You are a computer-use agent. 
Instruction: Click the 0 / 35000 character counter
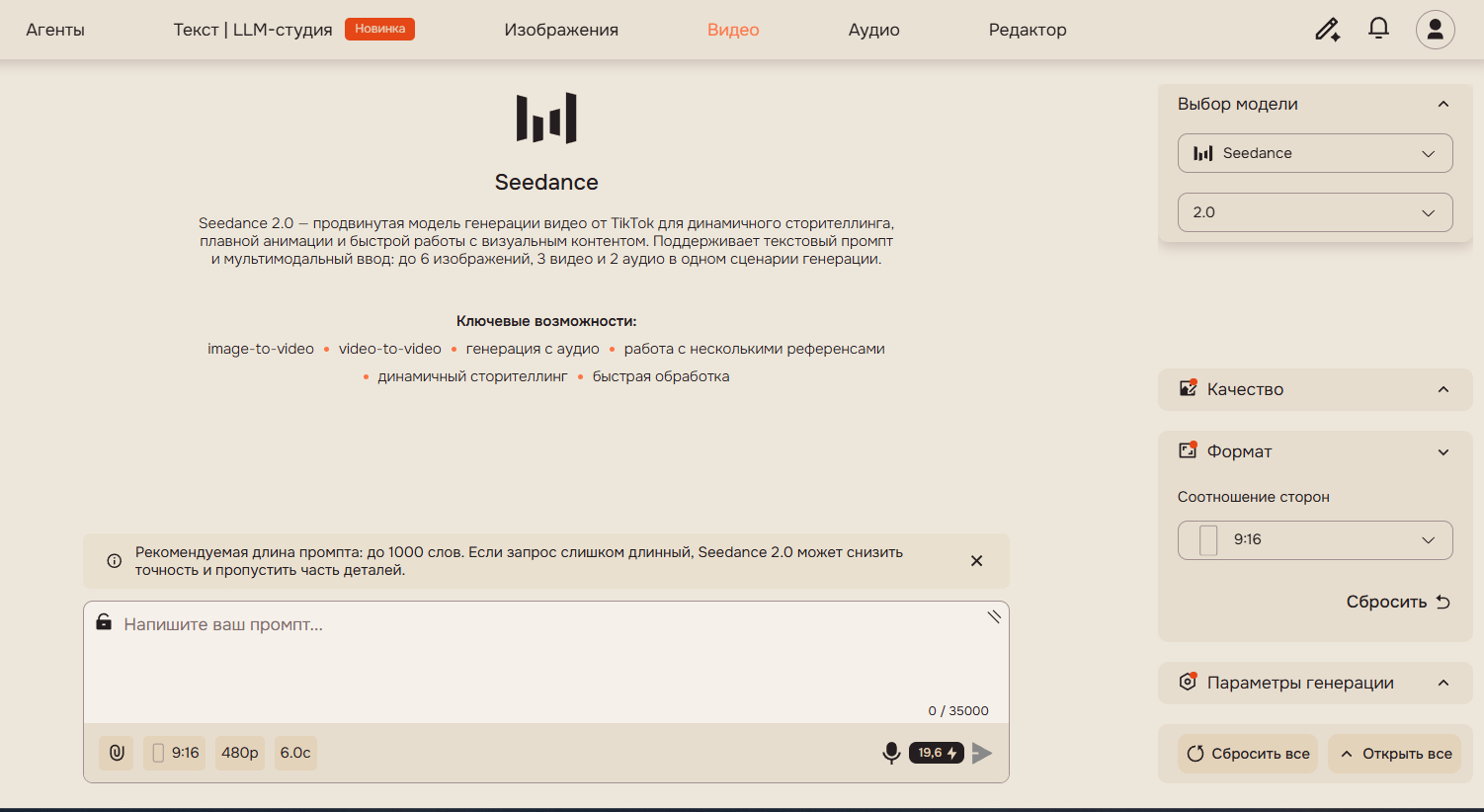958,711
